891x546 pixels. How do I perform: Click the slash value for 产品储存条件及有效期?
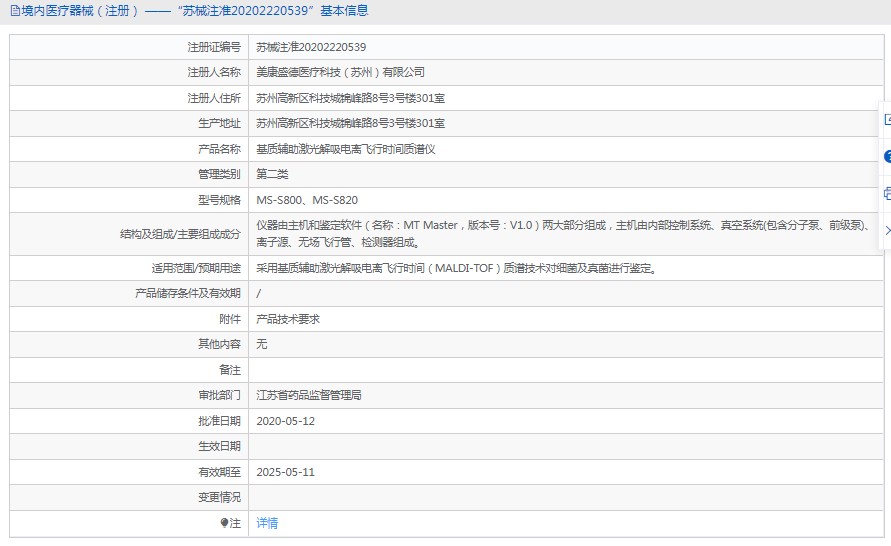click(259, 293)
